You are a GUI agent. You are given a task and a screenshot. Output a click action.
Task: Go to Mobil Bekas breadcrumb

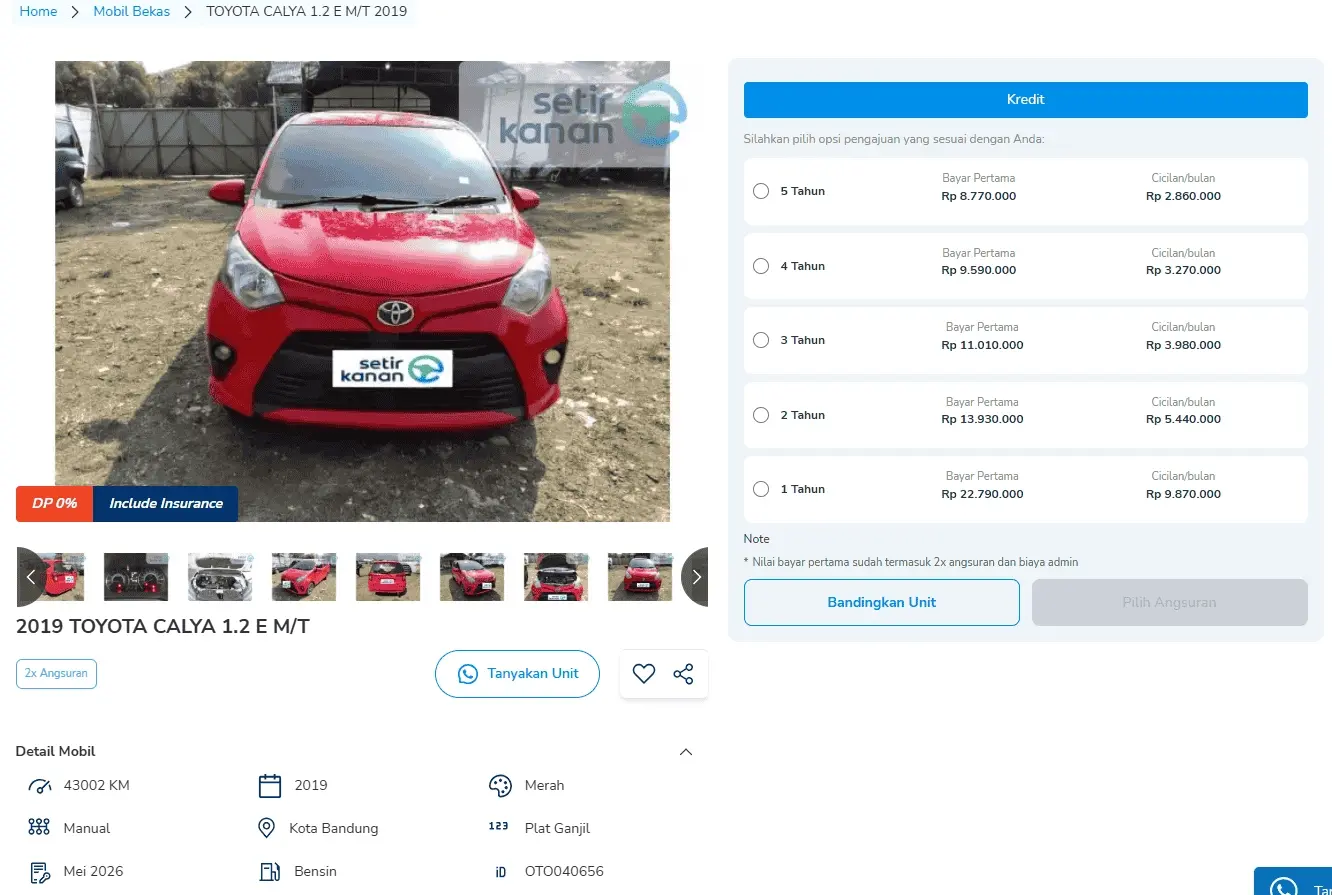pyautogui.click(x=132, y=12)
